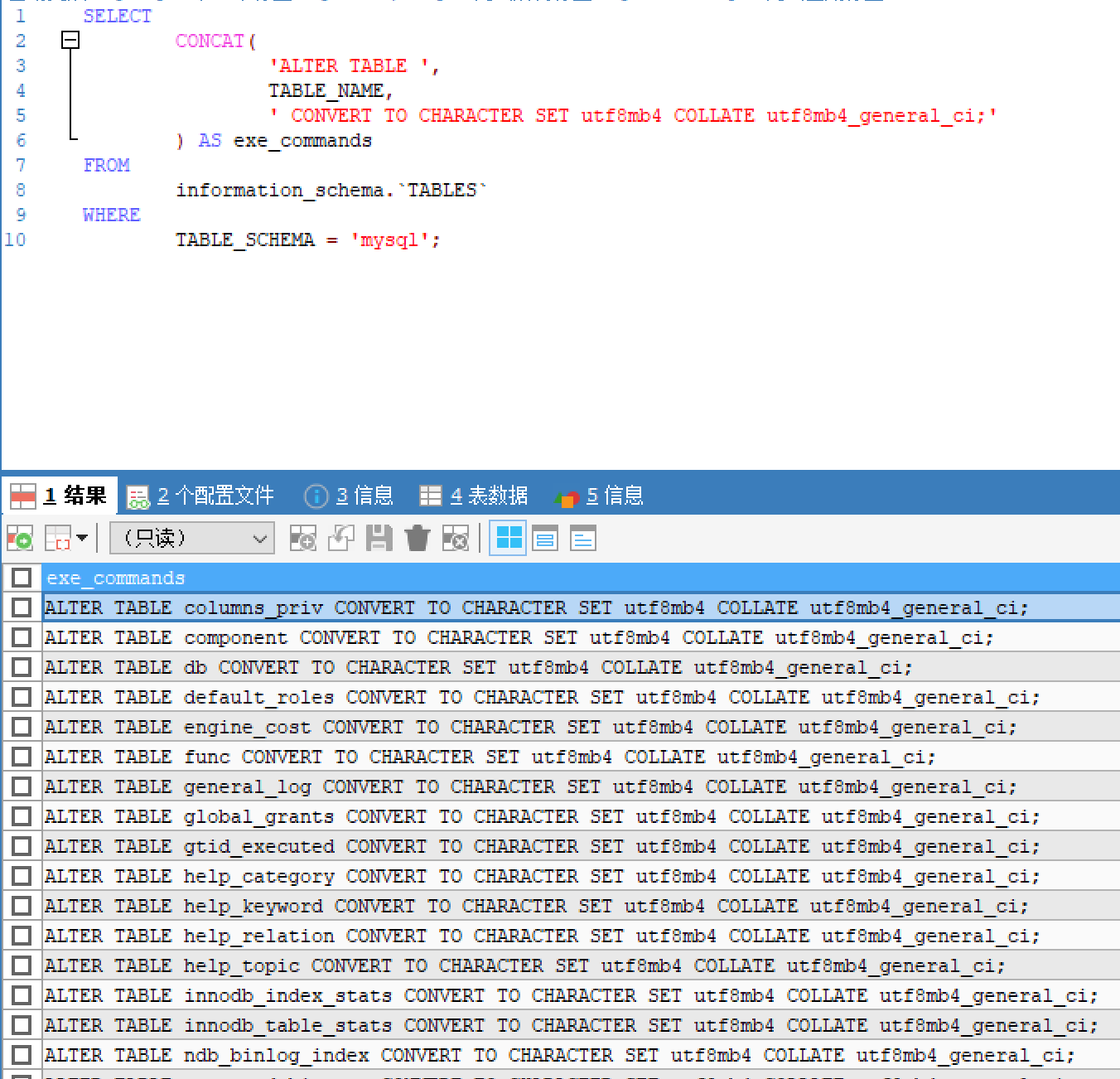Select the ALTER TABLE engine_cost cell
1120x1079 pixels.
pyautogui.click(x=581, y=727)
